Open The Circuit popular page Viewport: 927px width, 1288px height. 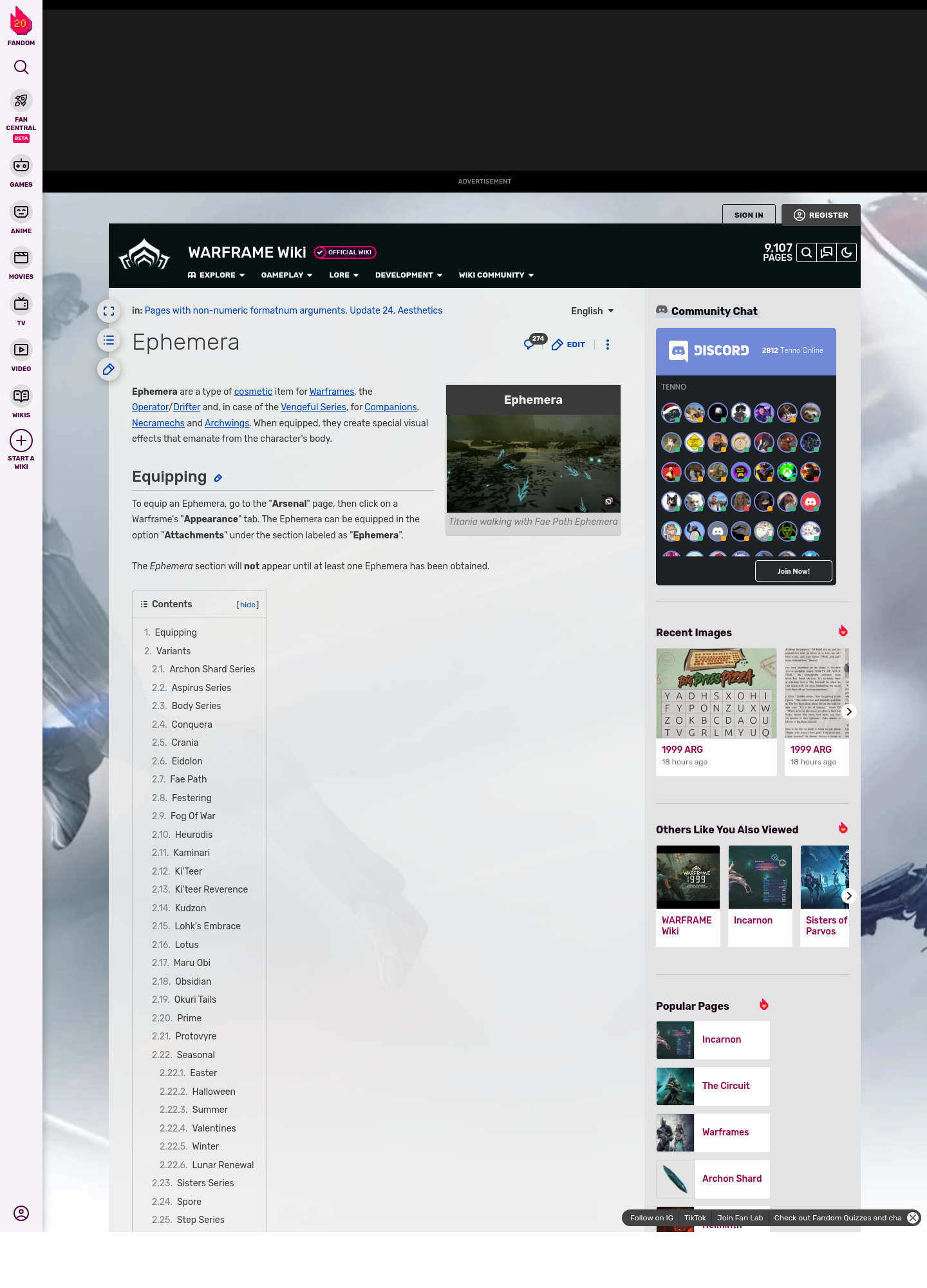pyautogui.click(x=713, y=1086)
